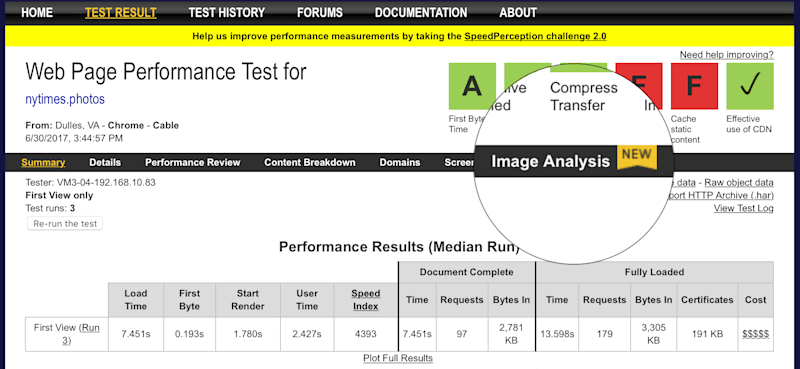Click the $$$$$ cost link
This screenshot has height=369, width=800.
pos(756,334)
